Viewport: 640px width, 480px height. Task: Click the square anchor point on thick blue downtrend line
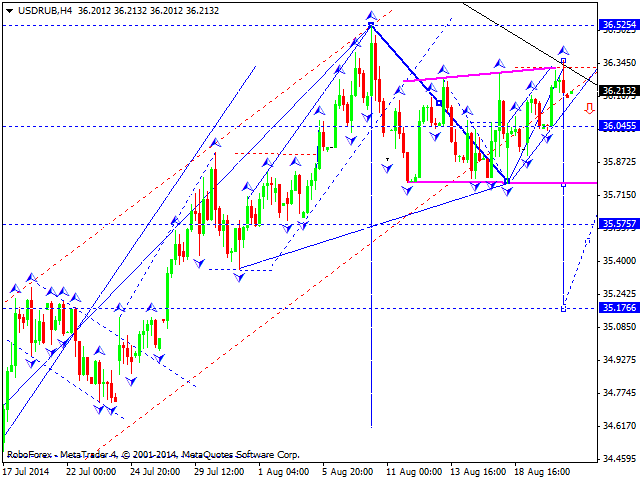click(439, 102)
